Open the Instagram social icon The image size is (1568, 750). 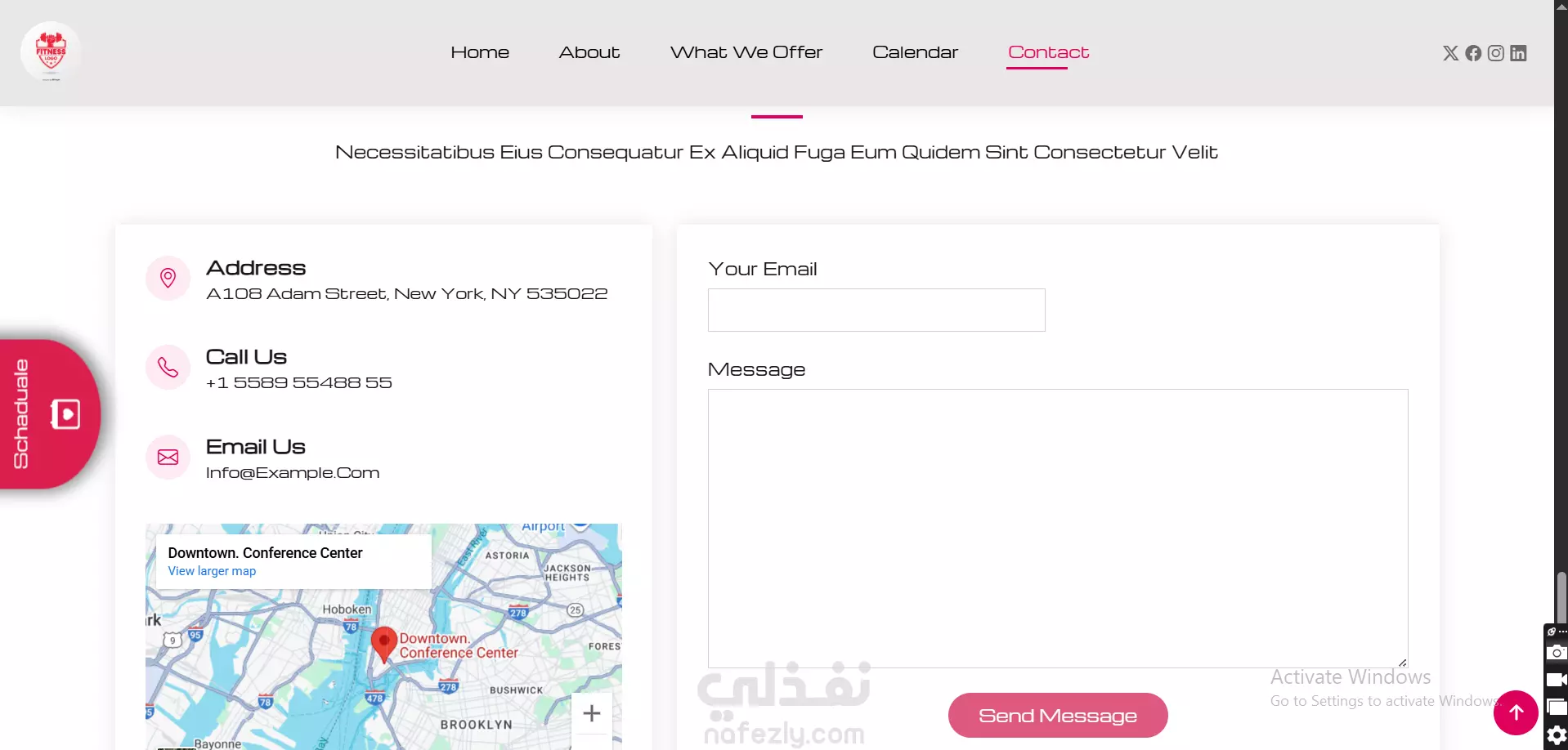tap(1495, 53)
